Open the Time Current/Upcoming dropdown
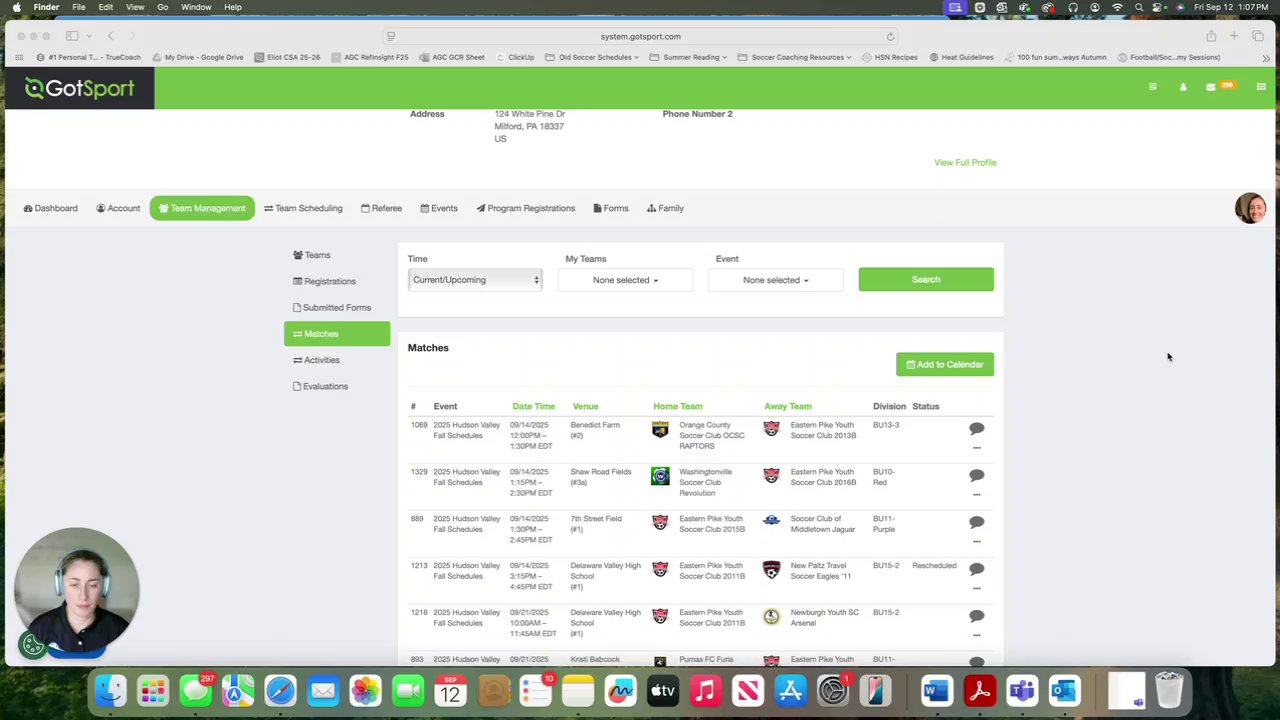This screenshot has height=720, width=1280. [x=475, y=280]
